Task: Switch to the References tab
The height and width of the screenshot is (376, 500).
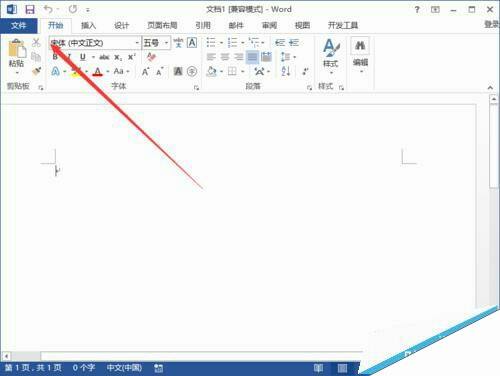Action: (203, 25)
